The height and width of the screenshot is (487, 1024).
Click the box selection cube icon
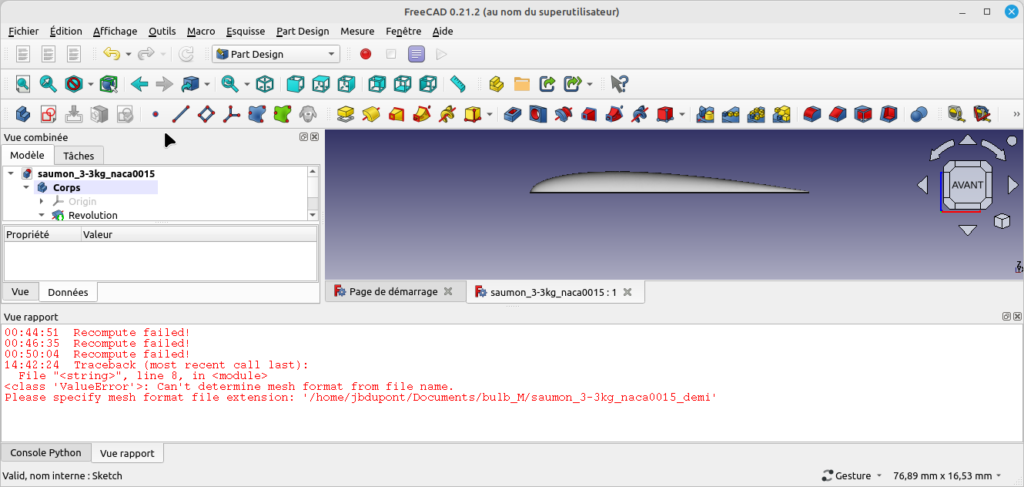point(108,84)
